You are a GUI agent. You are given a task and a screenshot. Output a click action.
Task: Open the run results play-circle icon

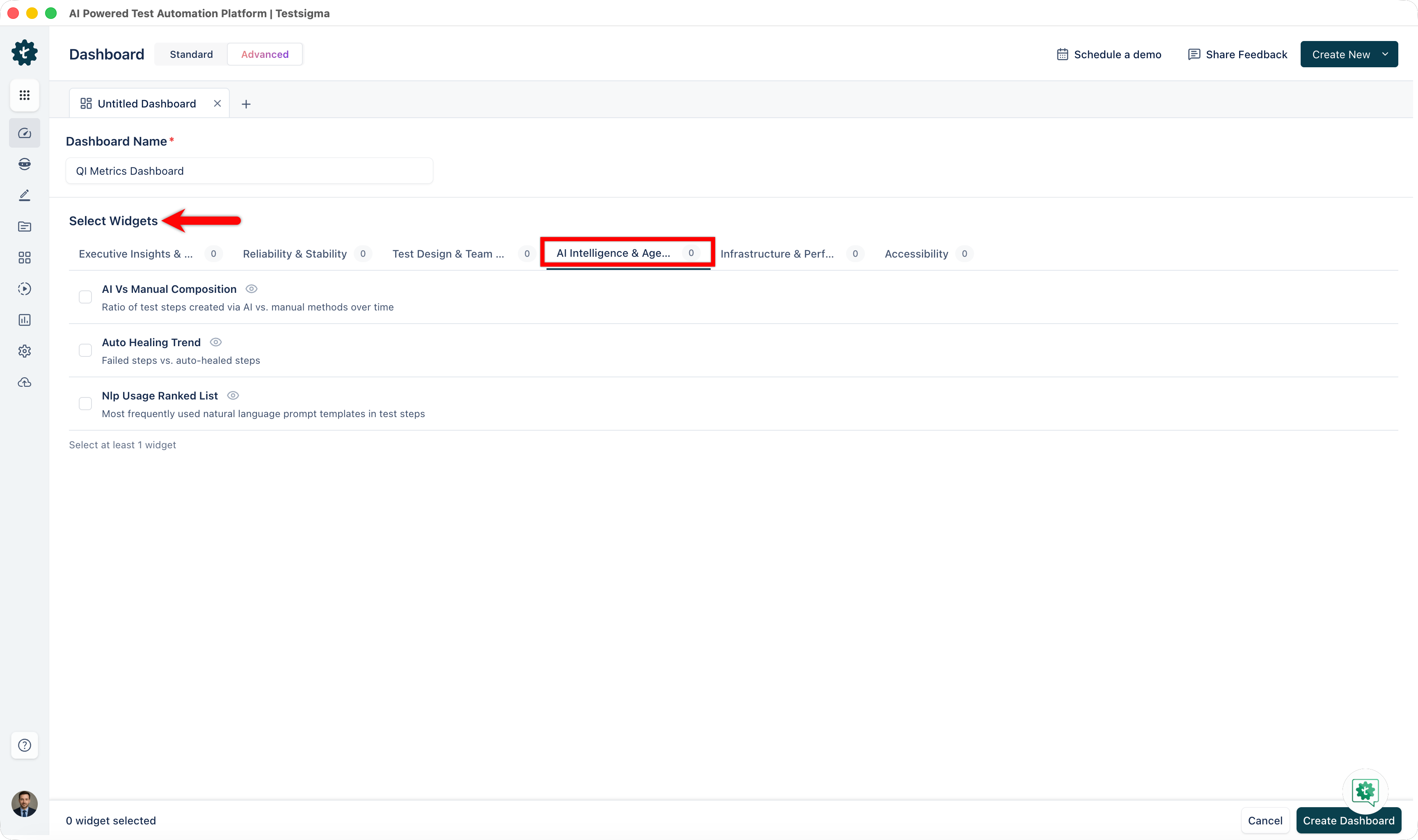click(x=24, y=289)
